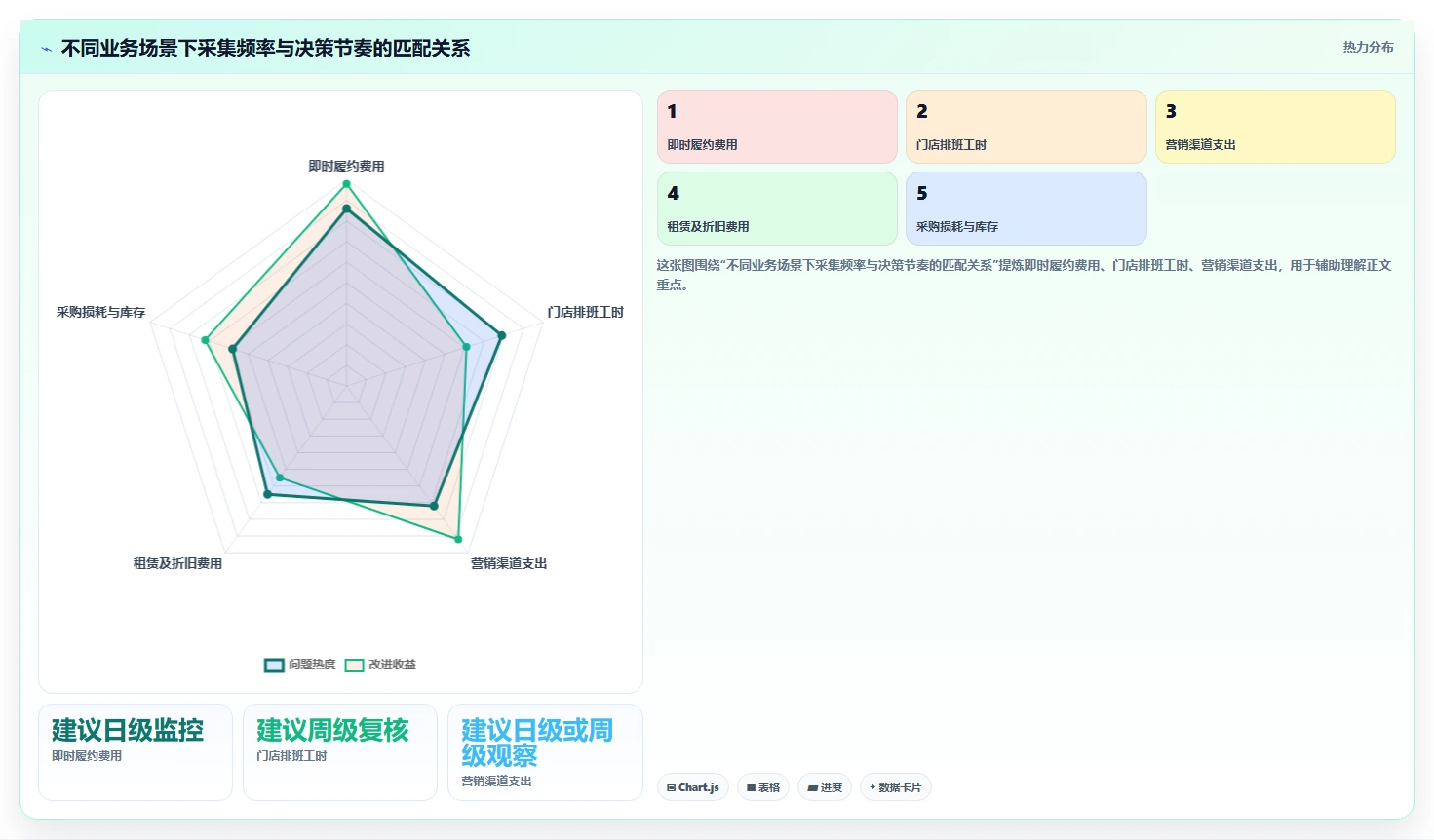Select card 5 采购损耗与库存

1026,209
